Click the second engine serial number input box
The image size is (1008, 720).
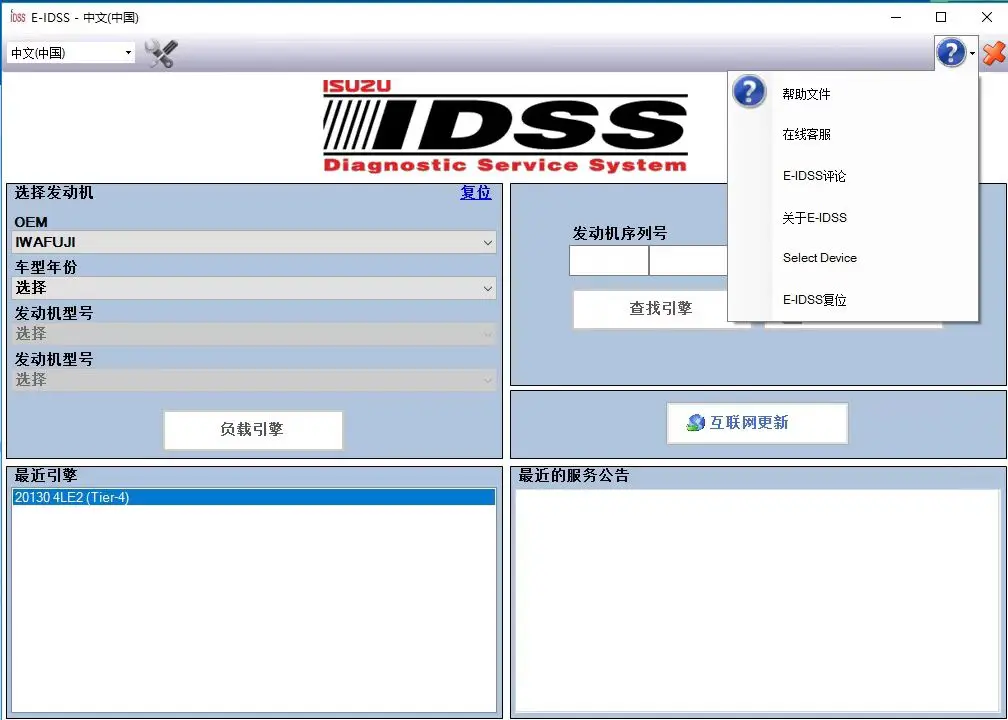[x=688, y=260]
